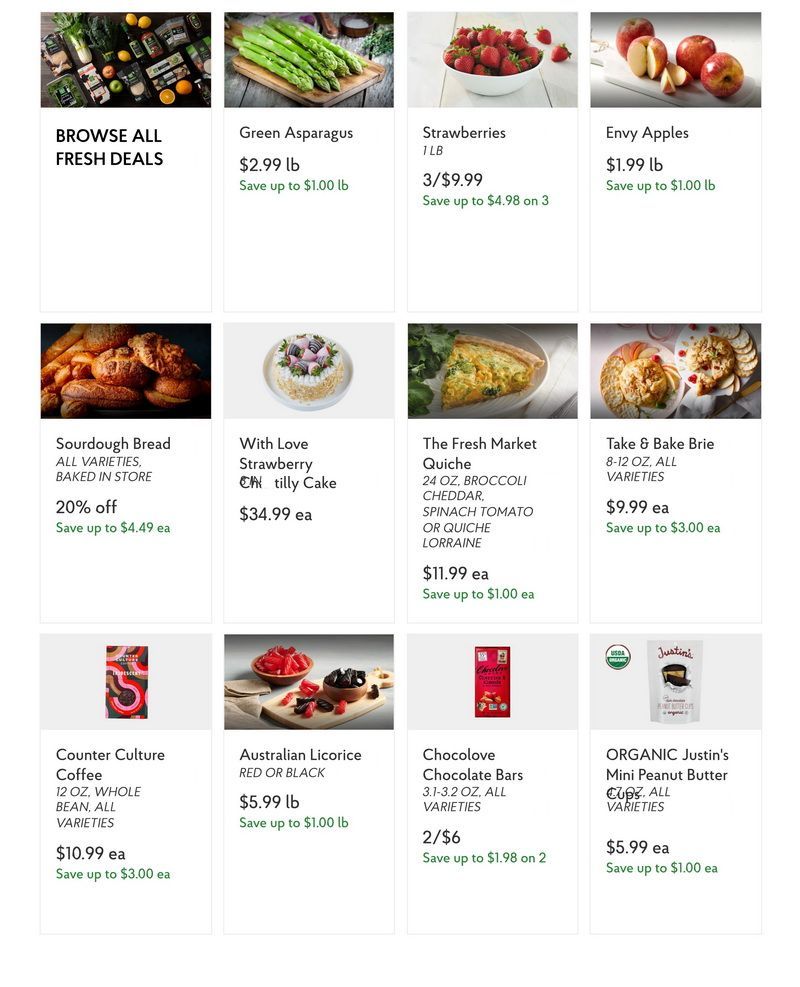Click the Counter Culture Coffee title

(x=110, y=765)
